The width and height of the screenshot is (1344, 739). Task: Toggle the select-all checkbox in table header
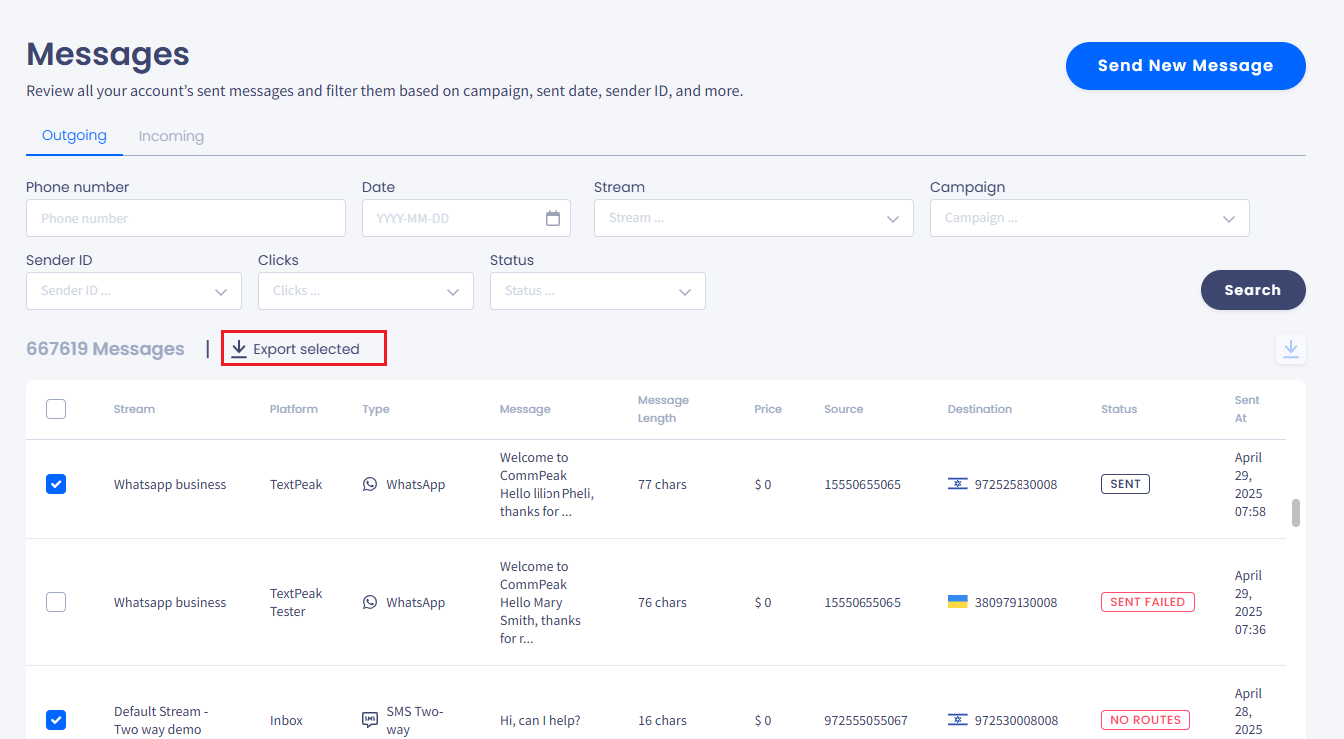tap(56, 409)
